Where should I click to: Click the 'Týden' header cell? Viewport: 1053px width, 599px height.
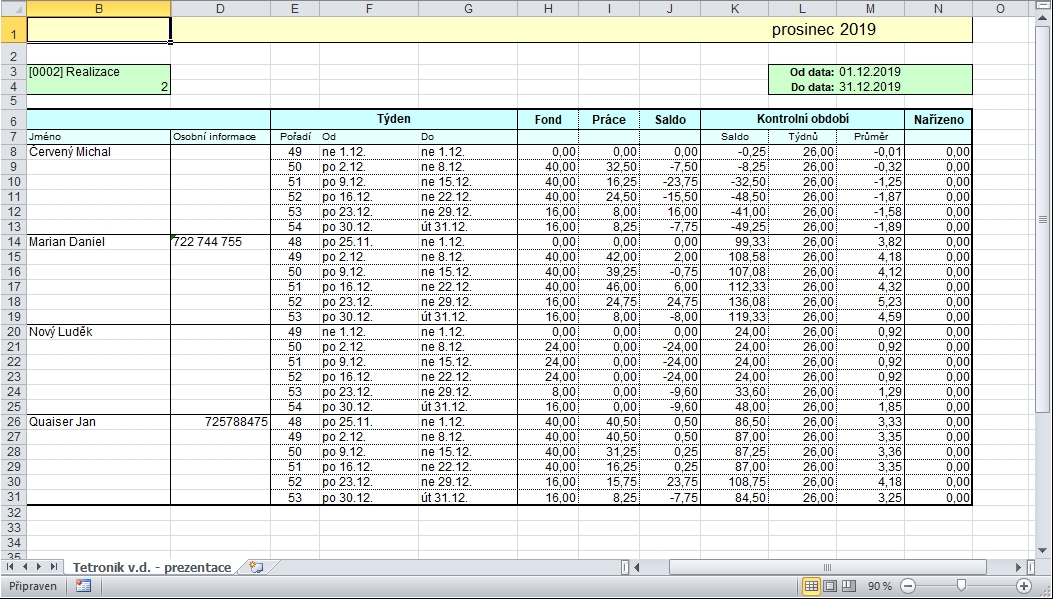394,120
